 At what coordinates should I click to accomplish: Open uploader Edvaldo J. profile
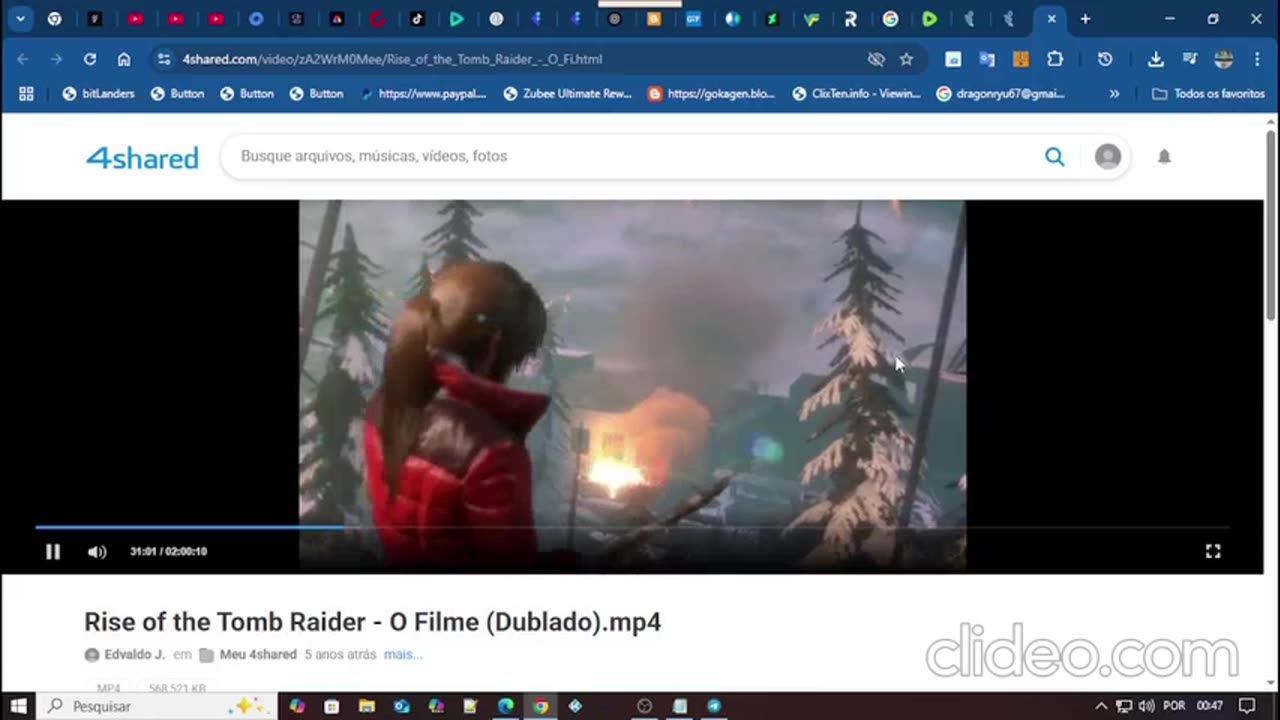134,654
